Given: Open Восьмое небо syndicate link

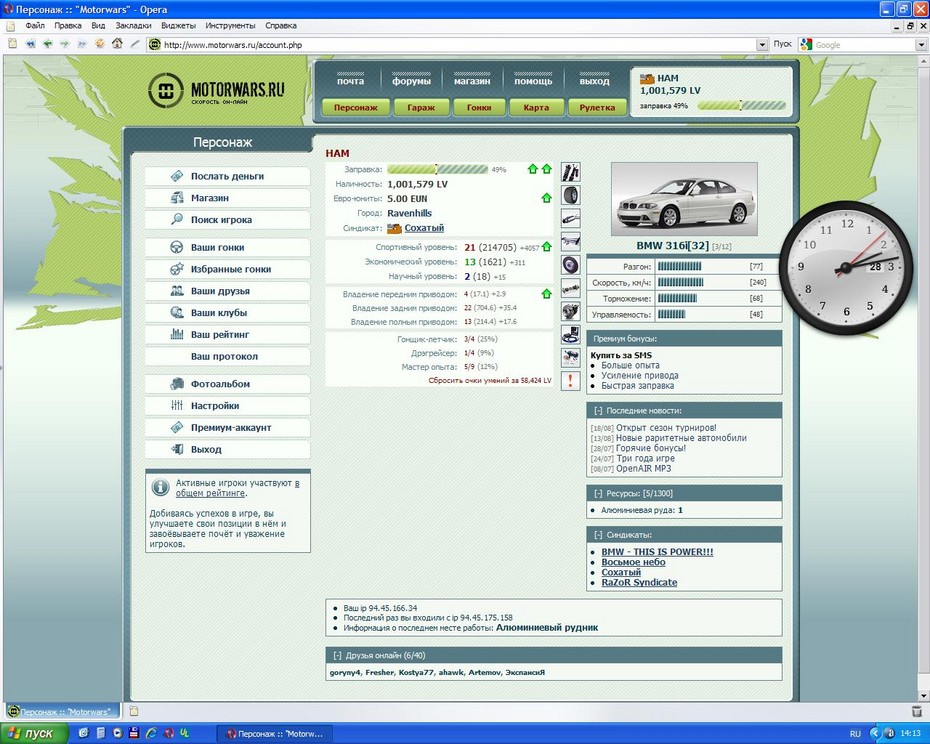Looking at the screenshot, I should pyautogui.click(x=633, y=562).
